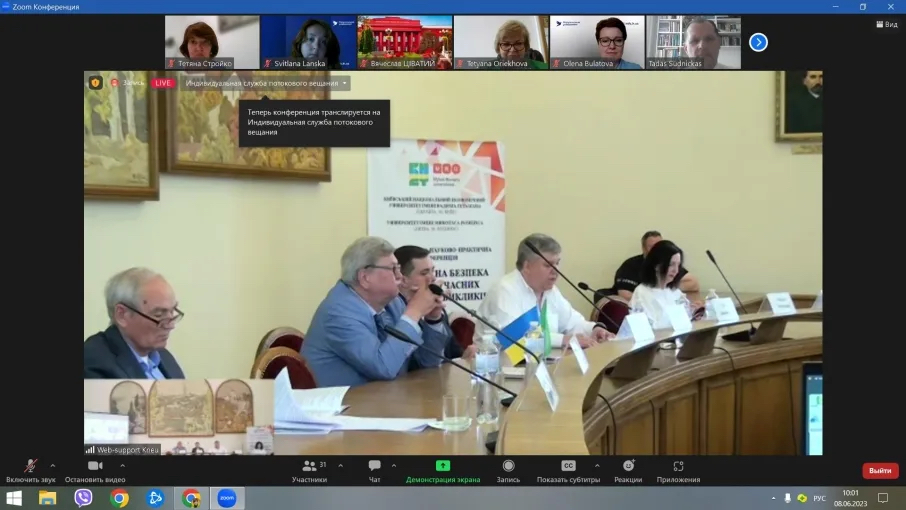Show next participants with blue arrow
Screen dimensions: 906x510
point(758,42)
